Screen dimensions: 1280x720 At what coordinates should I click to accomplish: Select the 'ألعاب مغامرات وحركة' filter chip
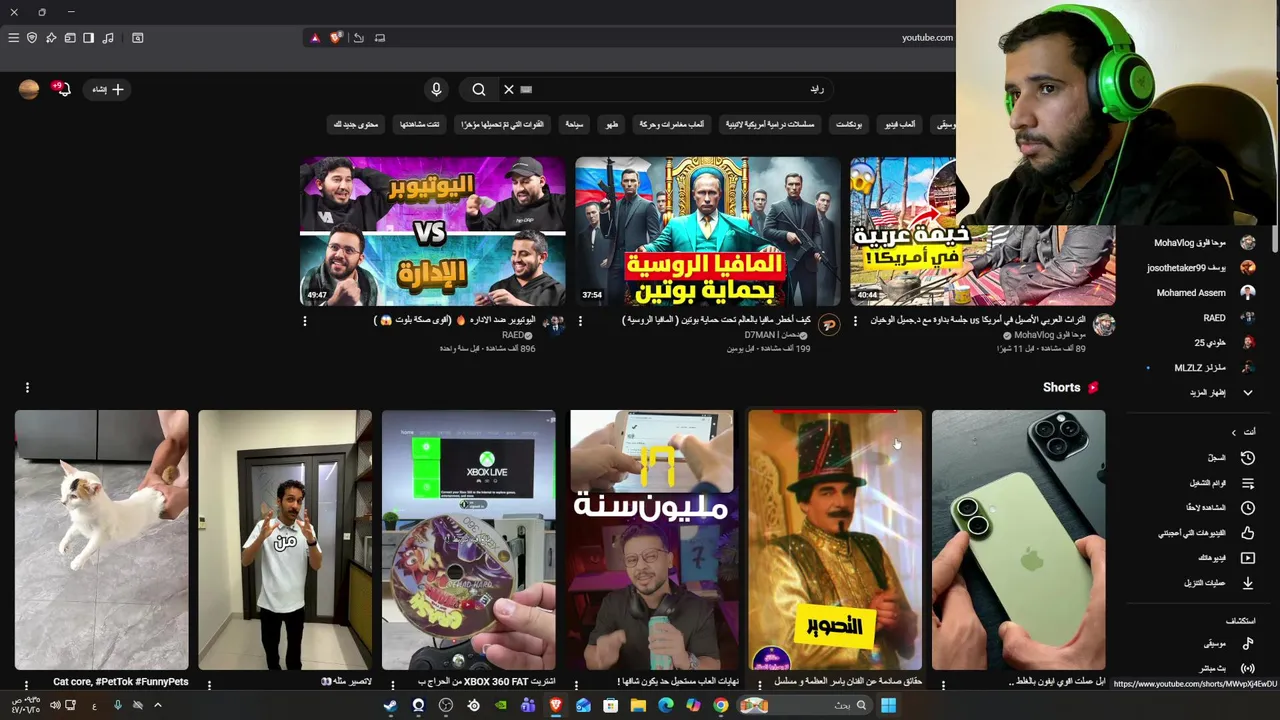coord(671,124)
